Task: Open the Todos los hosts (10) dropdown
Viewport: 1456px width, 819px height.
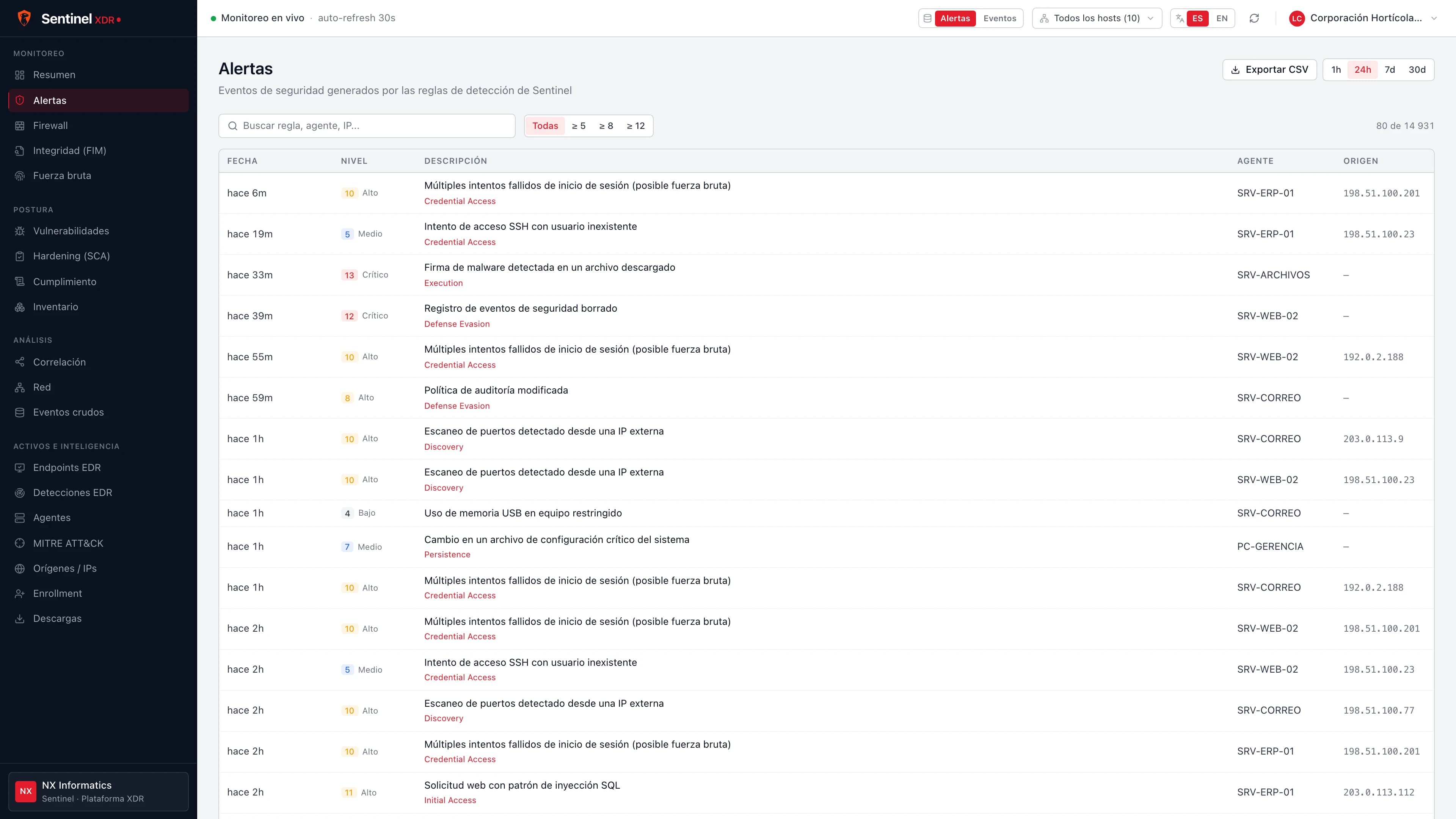Action: point(1097,18)
